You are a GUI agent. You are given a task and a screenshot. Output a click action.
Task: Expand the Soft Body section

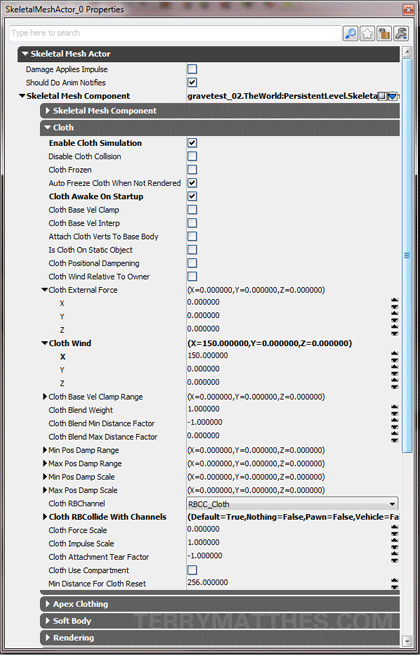[x=219, y=621]
